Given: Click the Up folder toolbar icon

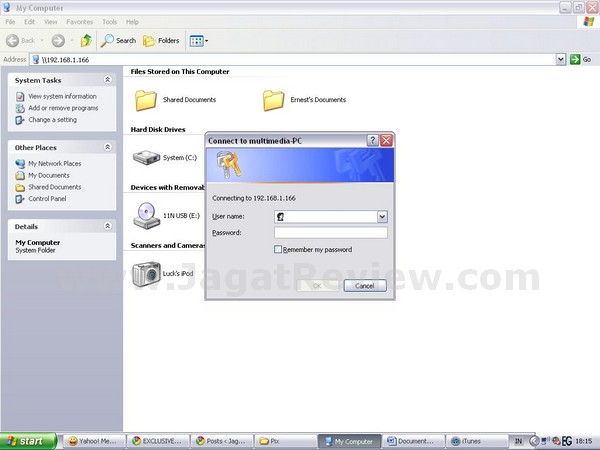Looking at the screenshot, I should pos(87,41).
